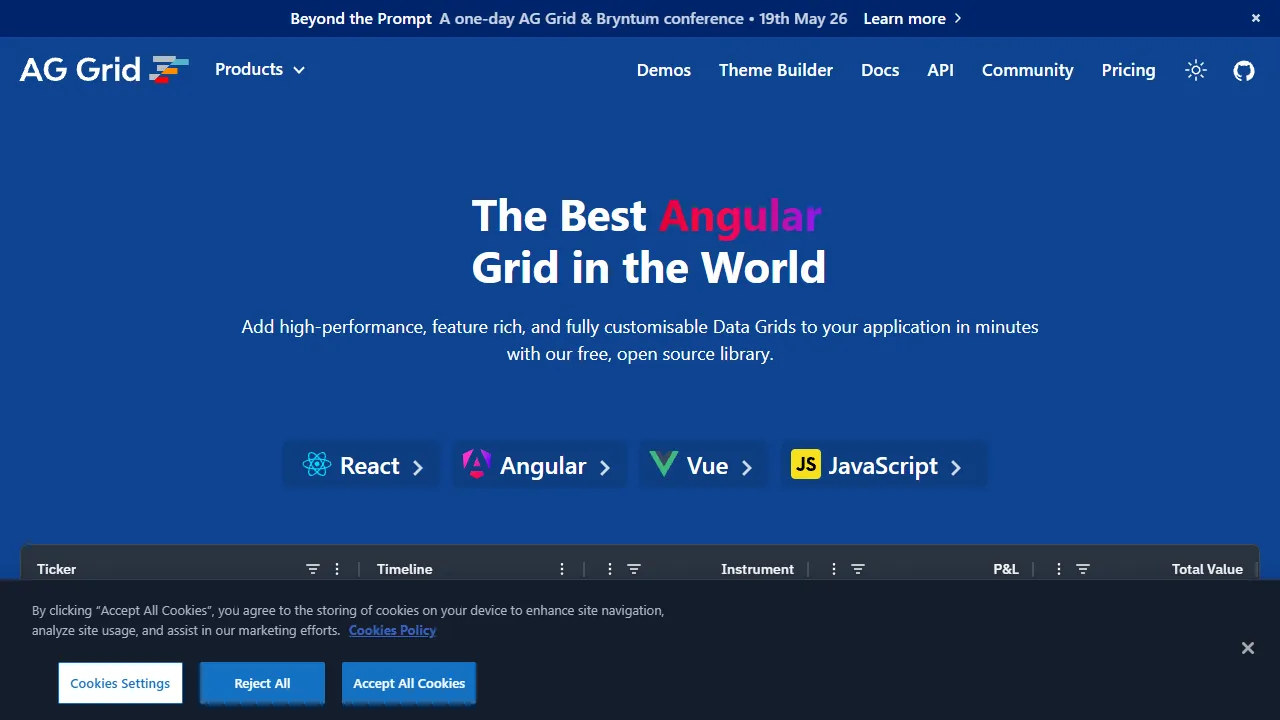Open Theme Builder
1280x720 pixels.
coord(776,70)
